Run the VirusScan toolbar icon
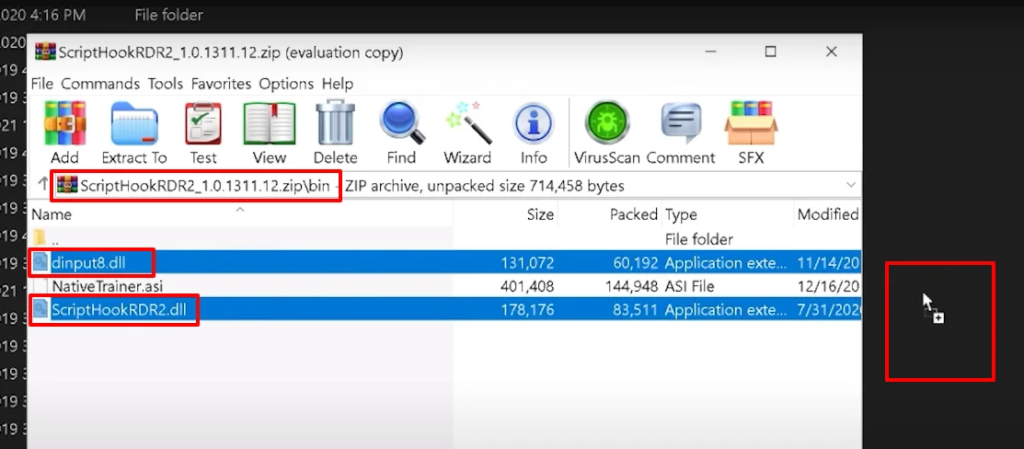 (x=607, y=123)
